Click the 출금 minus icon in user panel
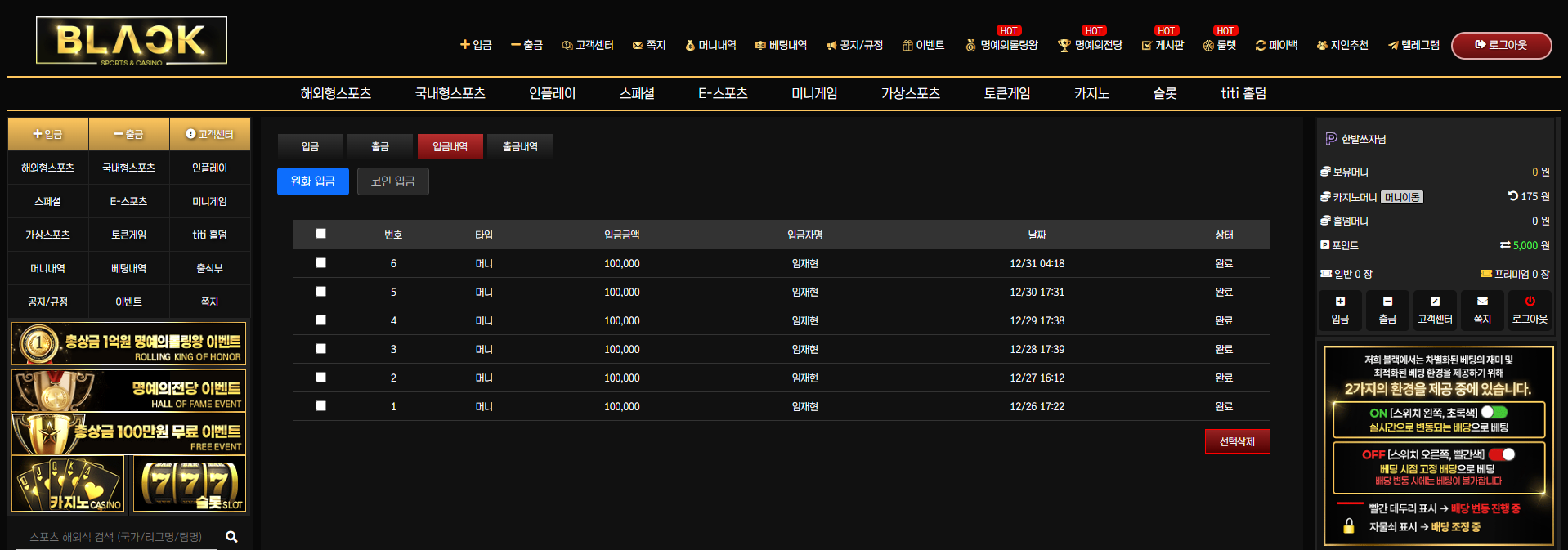The height and width of the screenshot is (550, 1568). pyautogui.click(x=1387, y=302)
